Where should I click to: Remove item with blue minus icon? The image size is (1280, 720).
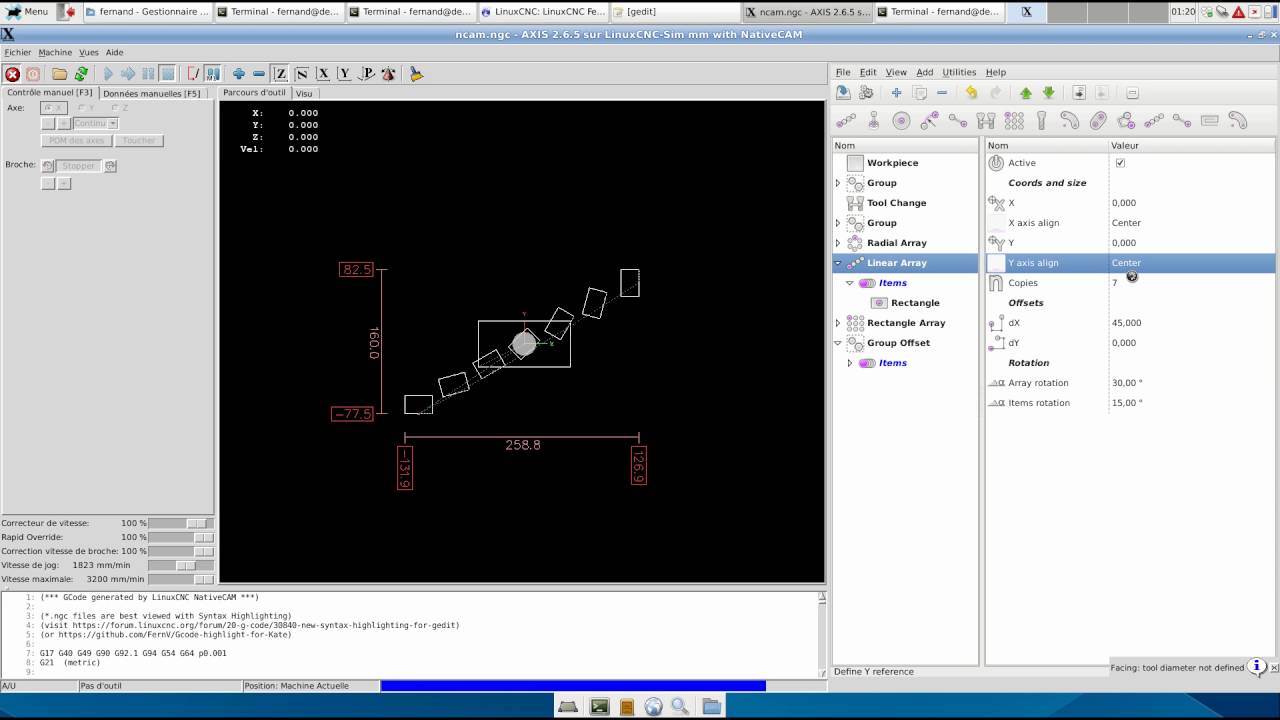(942, 93)
